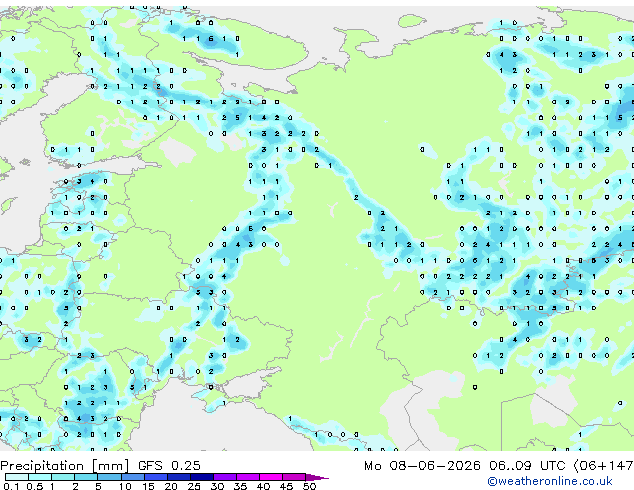Click the 0.5–1 mm legend color swatch
The width and height of the screenshot is (634, 490).
(40, 477)
